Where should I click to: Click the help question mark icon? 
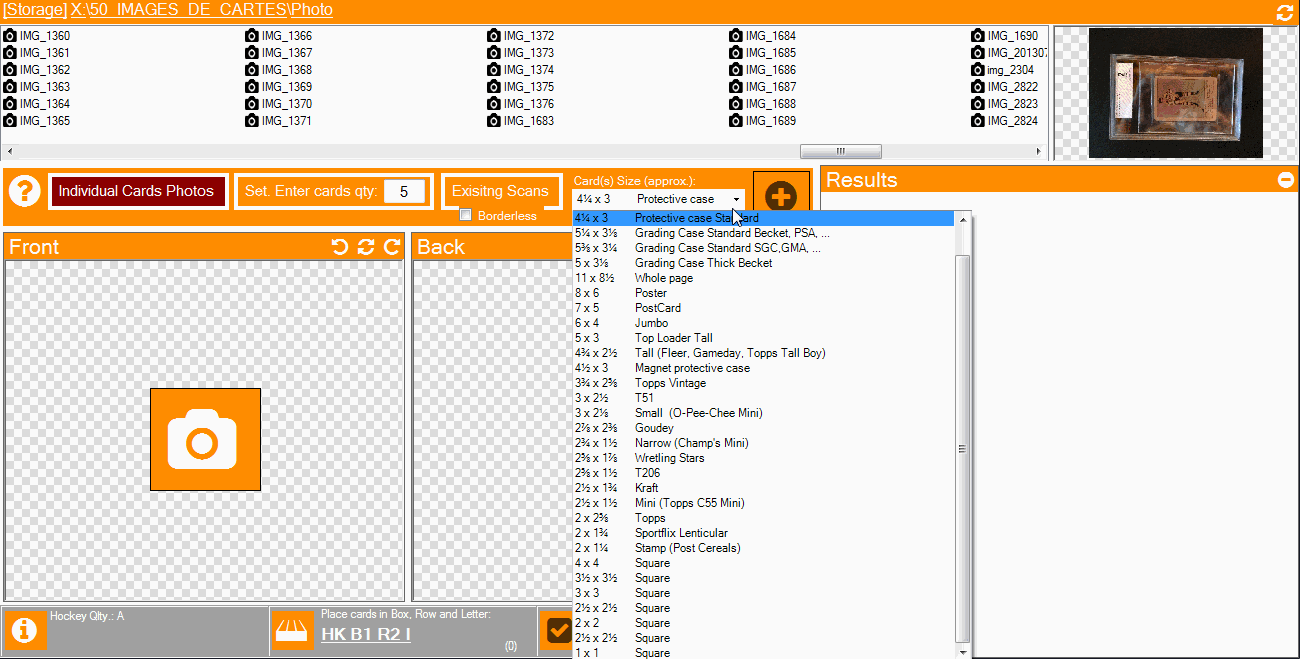pos(24,191)
